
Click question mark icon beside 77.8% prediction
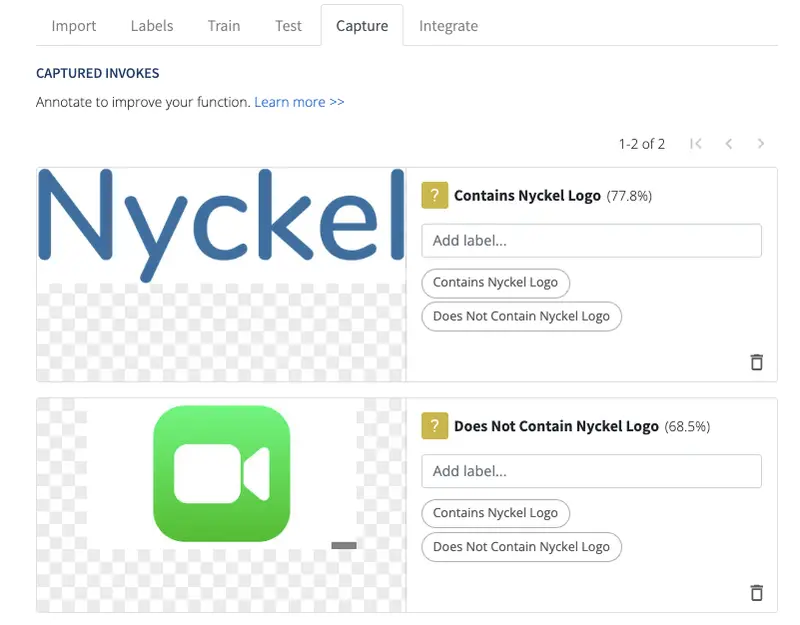click(x=435, y=195)
